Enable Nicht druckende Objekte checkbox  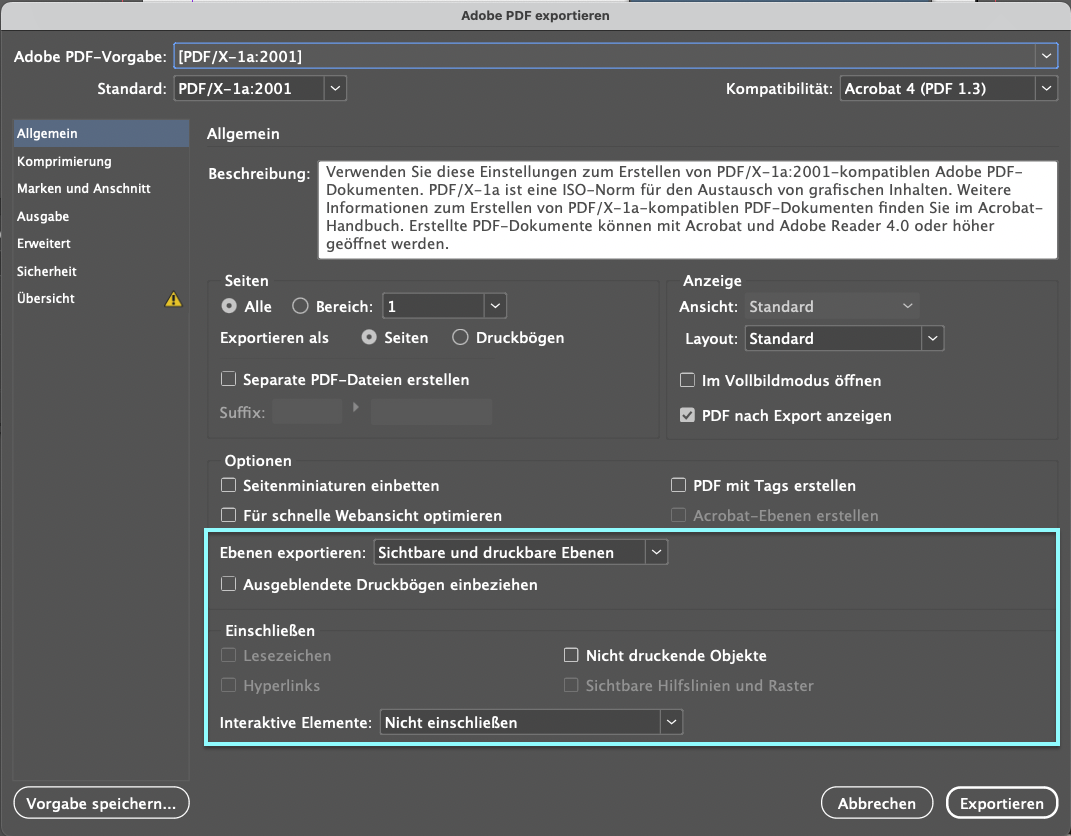click(571, 655)
